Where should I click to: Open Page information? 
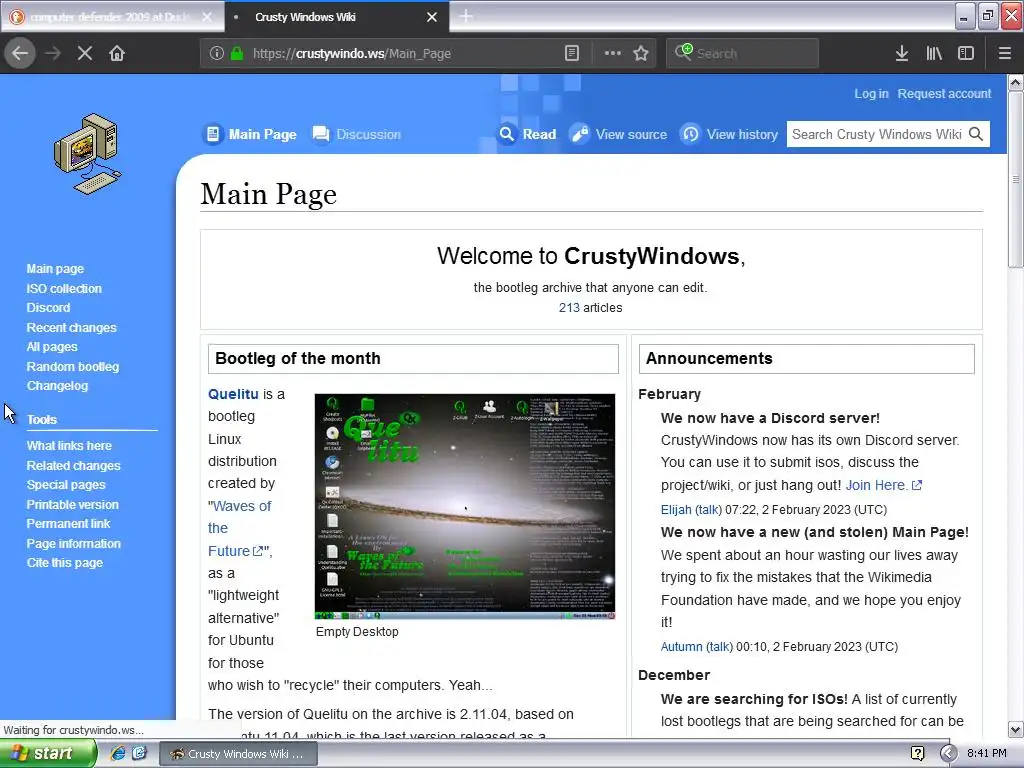click(73, 543)
